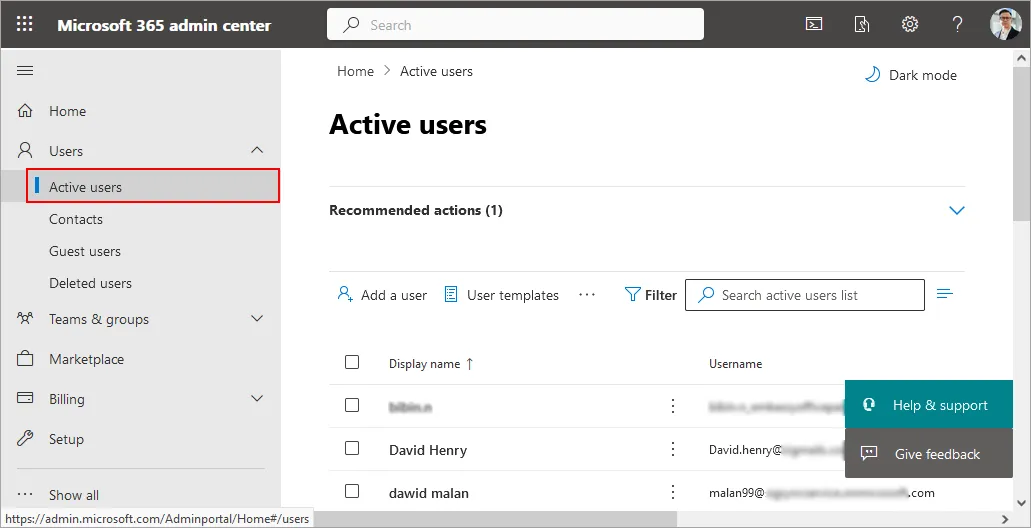Viewport: 1031px width, 528px height.
Task: Open Setup in sidebar
Action: click(66, 439)
